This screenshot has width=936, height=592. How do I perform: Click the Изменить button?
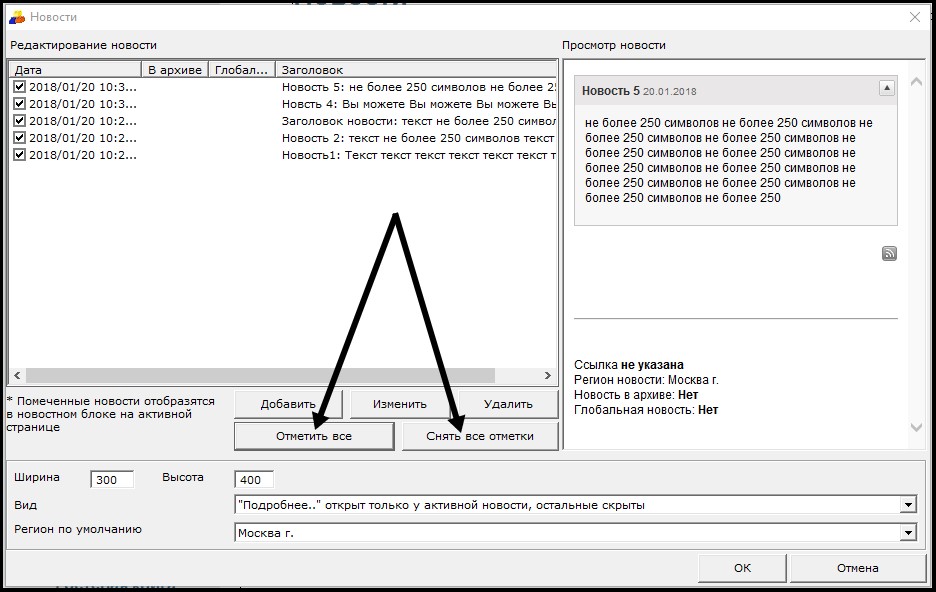pos(400,404)
